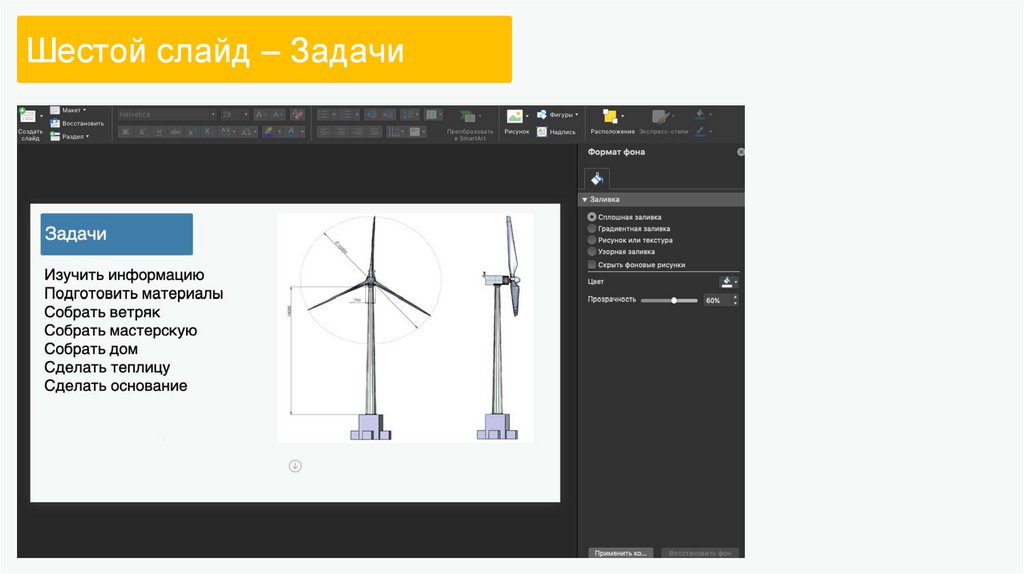
Task: Click the text highlight color icon
Action: point(270,131)
